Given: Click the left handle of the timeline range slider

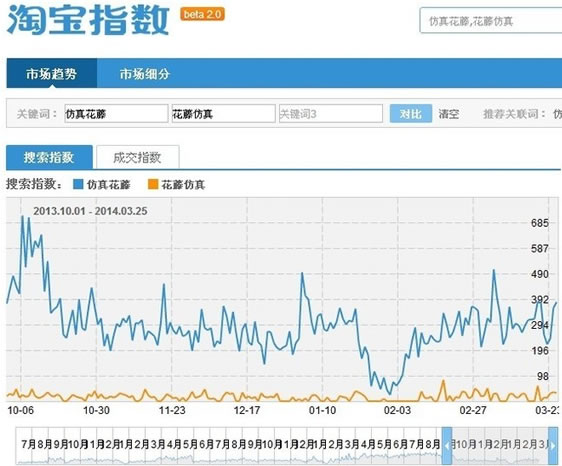Looking at the screenshot, I should [x=447, y=446].
